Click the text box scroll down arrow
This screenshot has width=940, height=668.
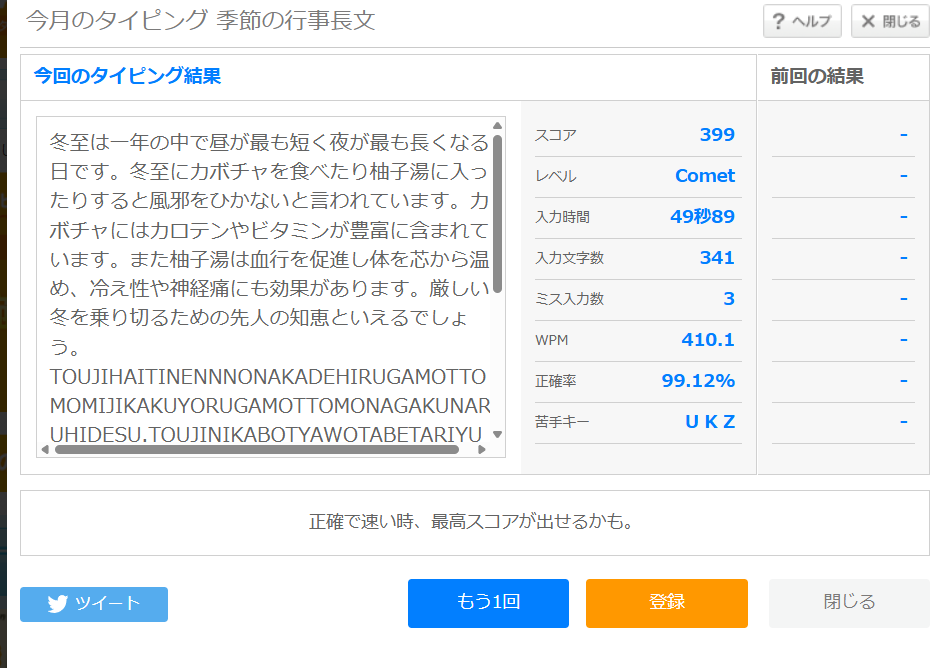pyautogui.click(x=498, y=434)
